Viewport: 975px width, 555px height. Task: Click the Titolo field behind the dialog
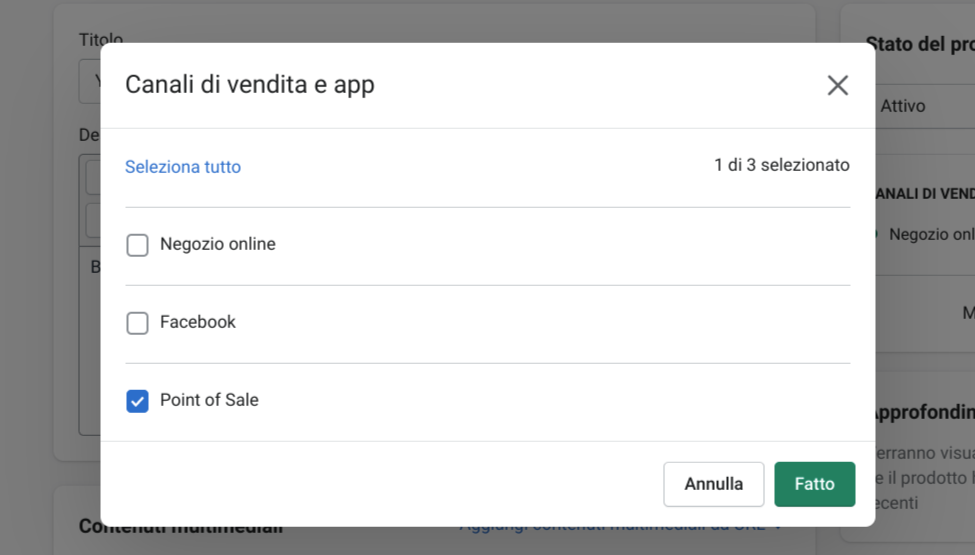[x=90, y=82]
